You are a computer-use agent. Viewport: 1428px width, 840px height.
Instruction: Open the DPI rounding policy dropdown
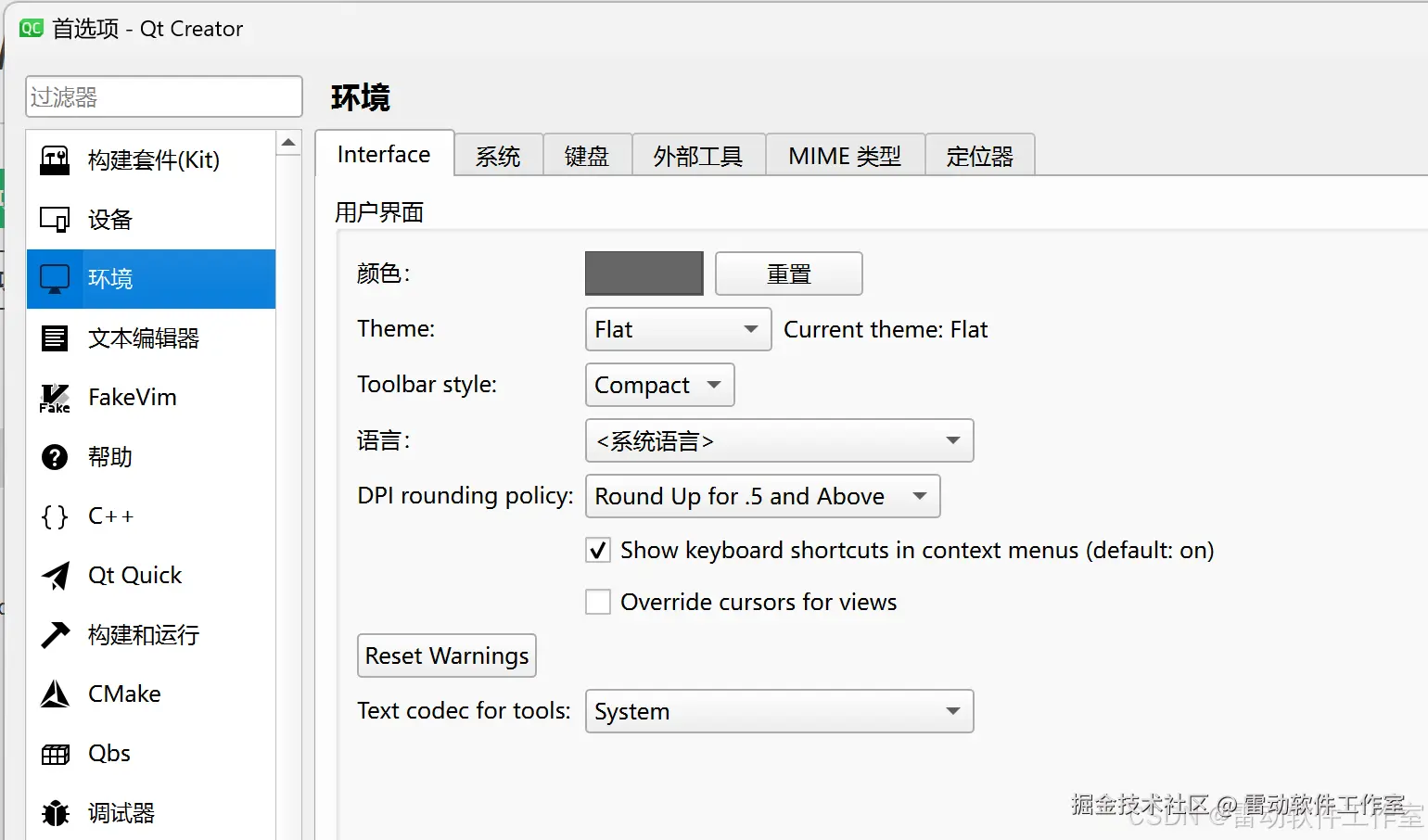(762, 496)
